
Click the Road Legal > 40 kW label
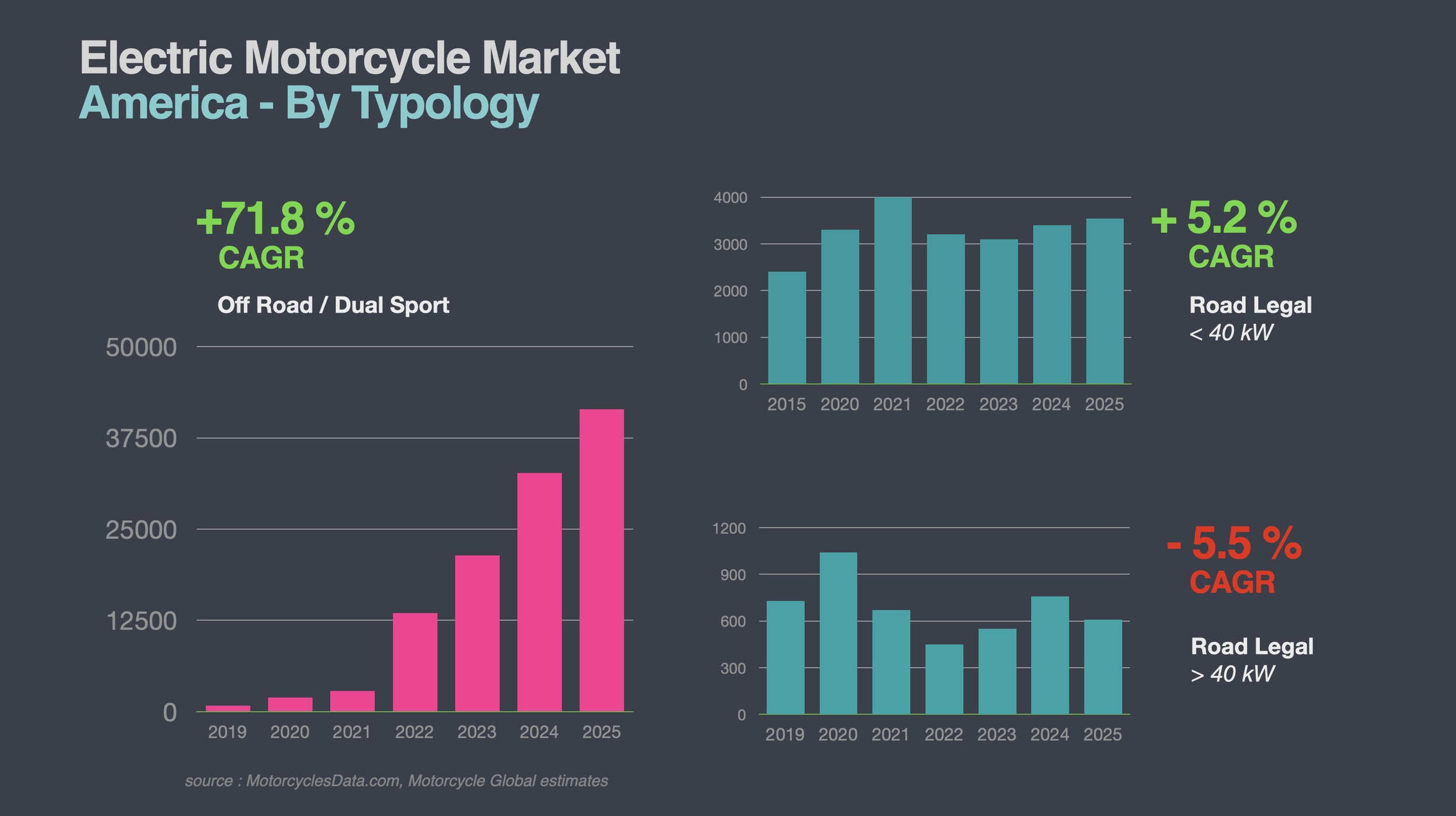click(1252, 647)
